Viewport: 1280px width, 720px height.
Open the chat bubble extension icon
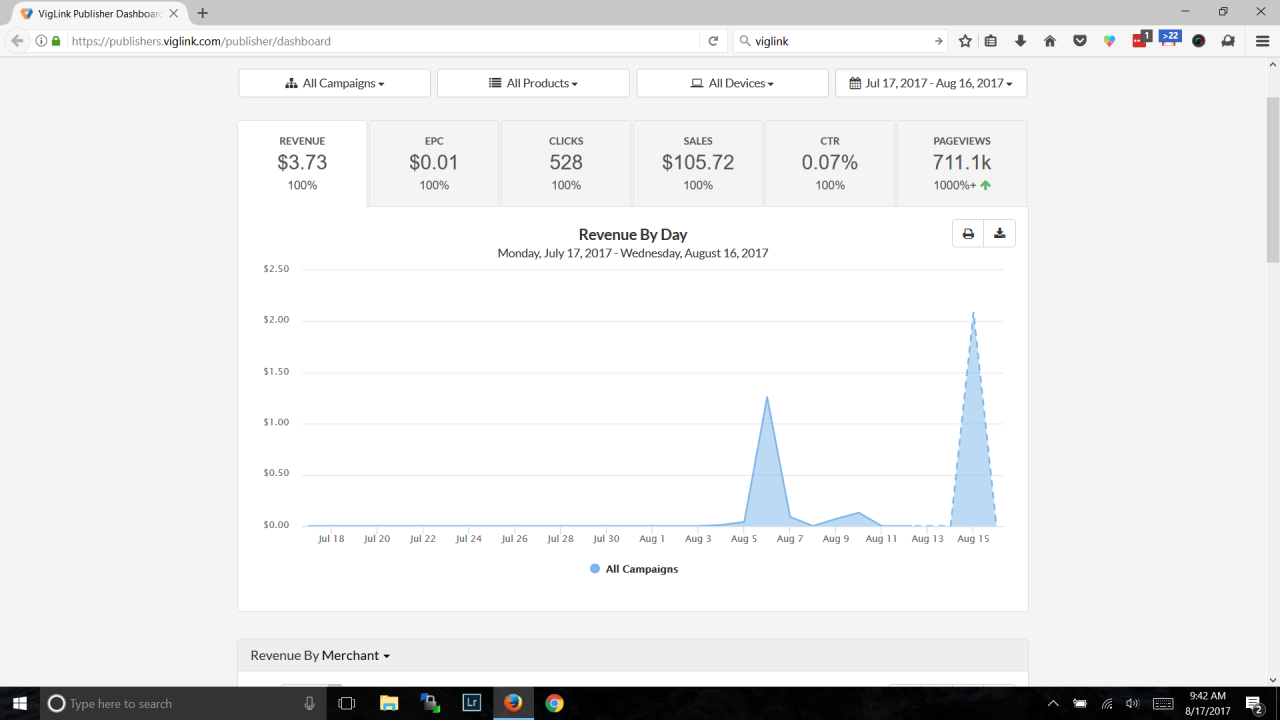point(1228,41)
